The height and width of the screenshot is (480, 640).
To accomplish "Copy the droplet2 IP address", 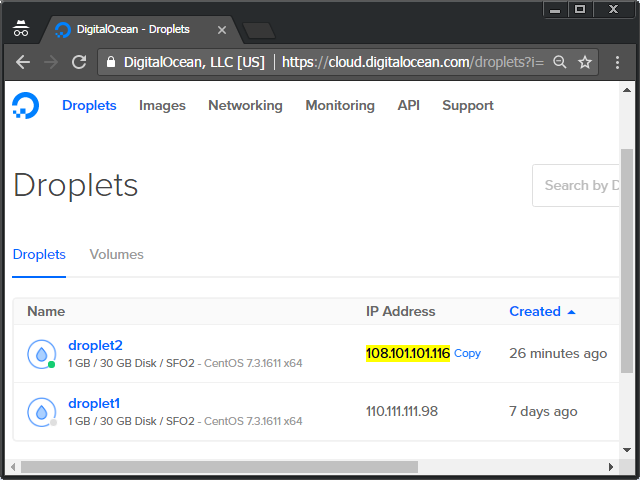I will click(467, 353).
